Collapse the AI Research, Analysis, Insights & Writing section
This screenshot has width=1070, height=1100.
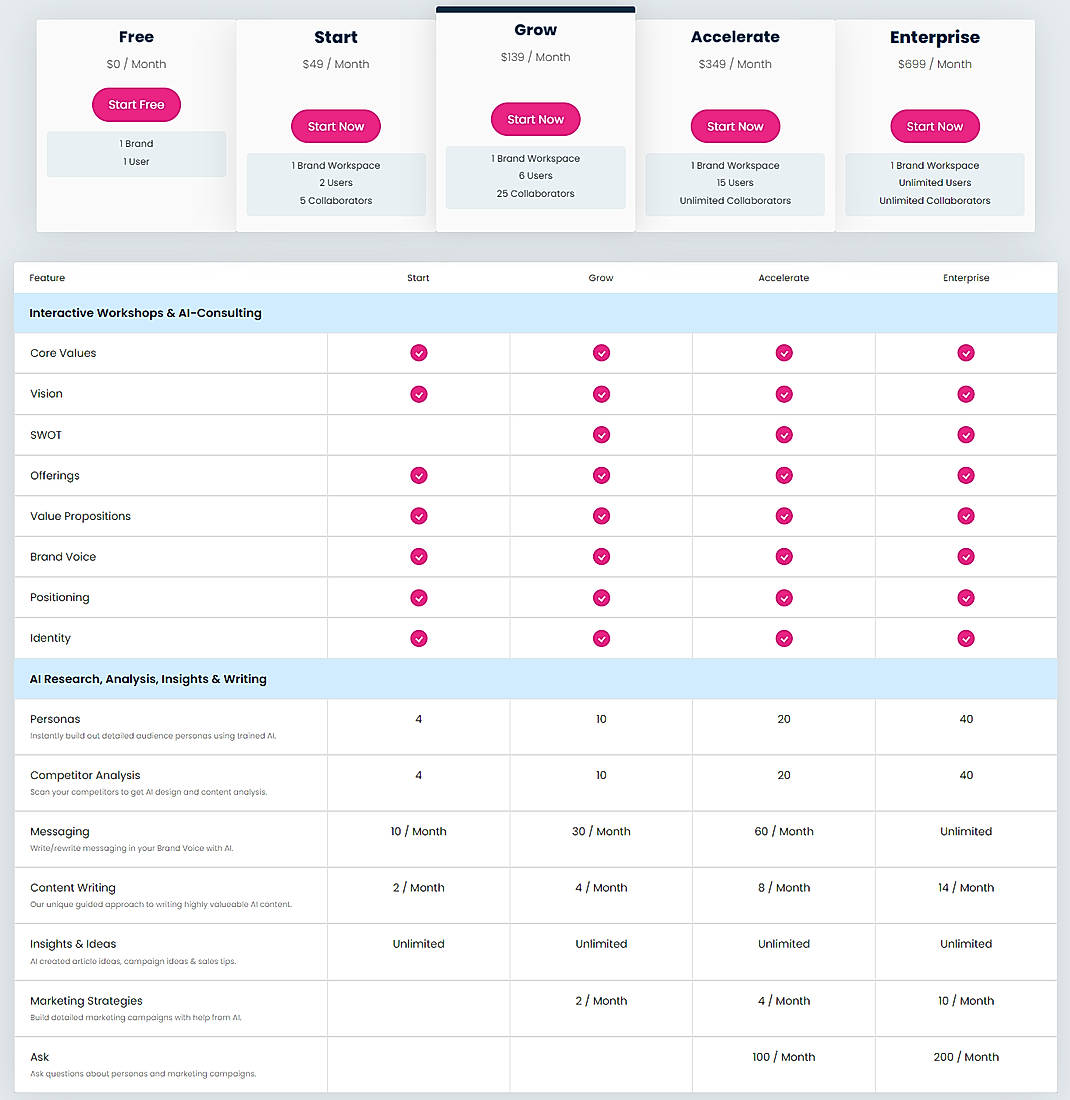pos(148,679)
